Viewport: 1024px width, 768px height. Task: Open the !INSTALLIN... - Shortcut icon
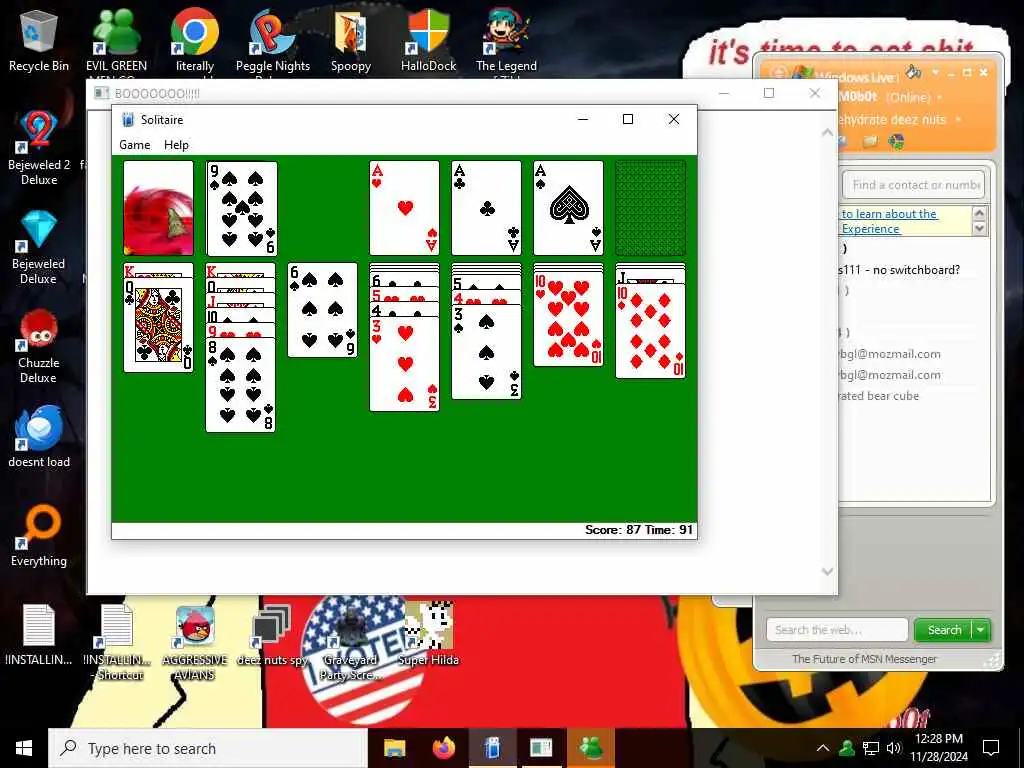coord(118,641)
